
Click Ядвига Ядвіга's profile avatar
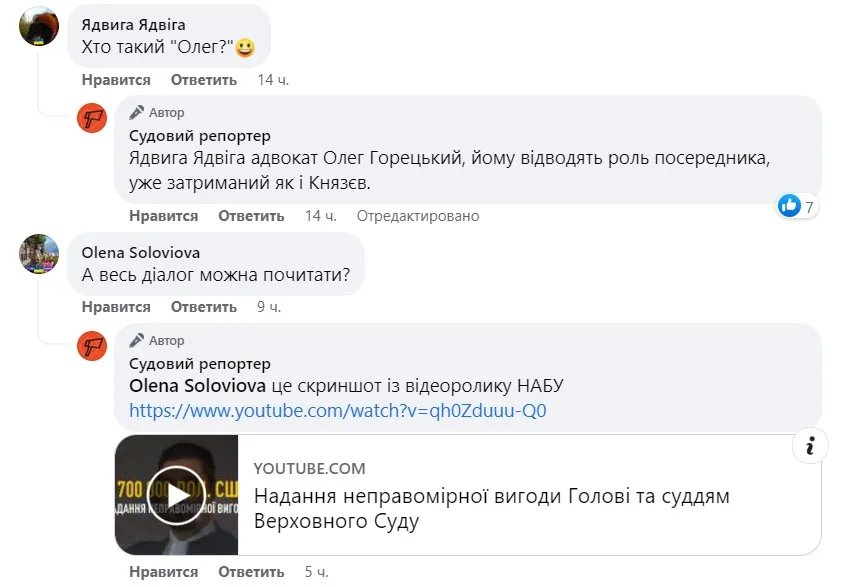click(x=39, y=27)
